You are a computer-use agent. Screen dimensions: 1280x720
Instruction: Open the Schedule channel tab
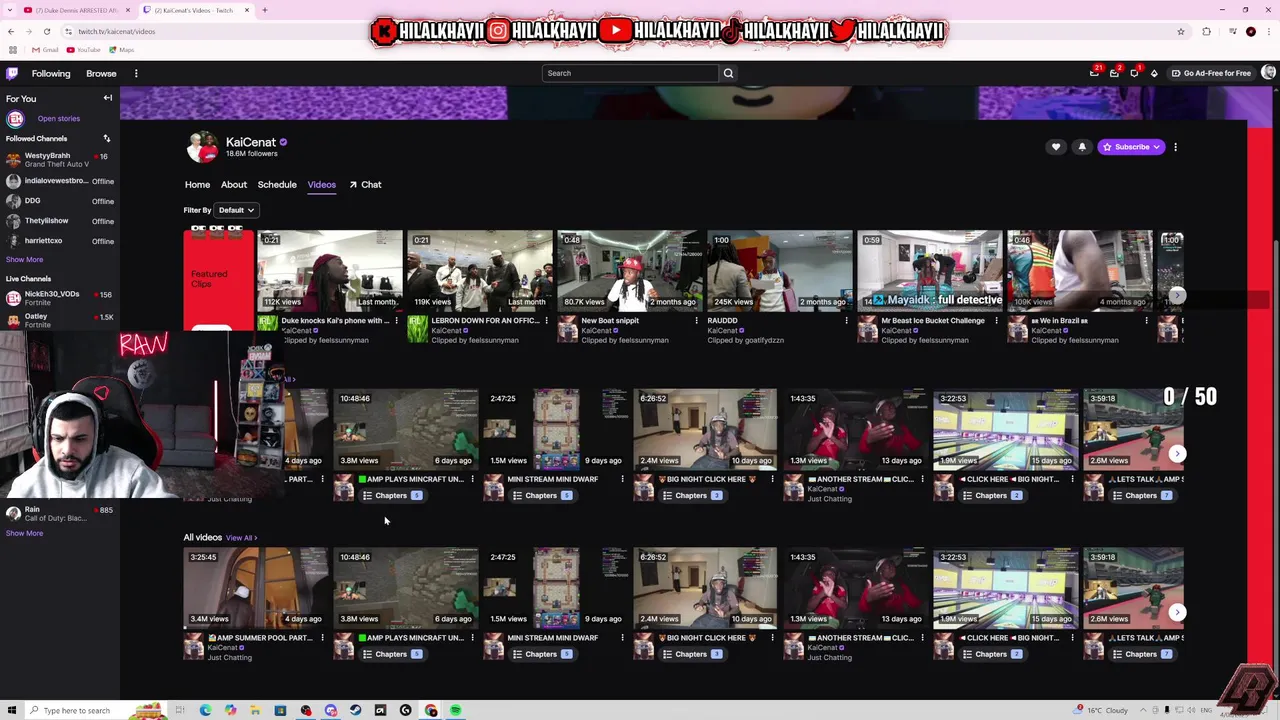point(277,185)
